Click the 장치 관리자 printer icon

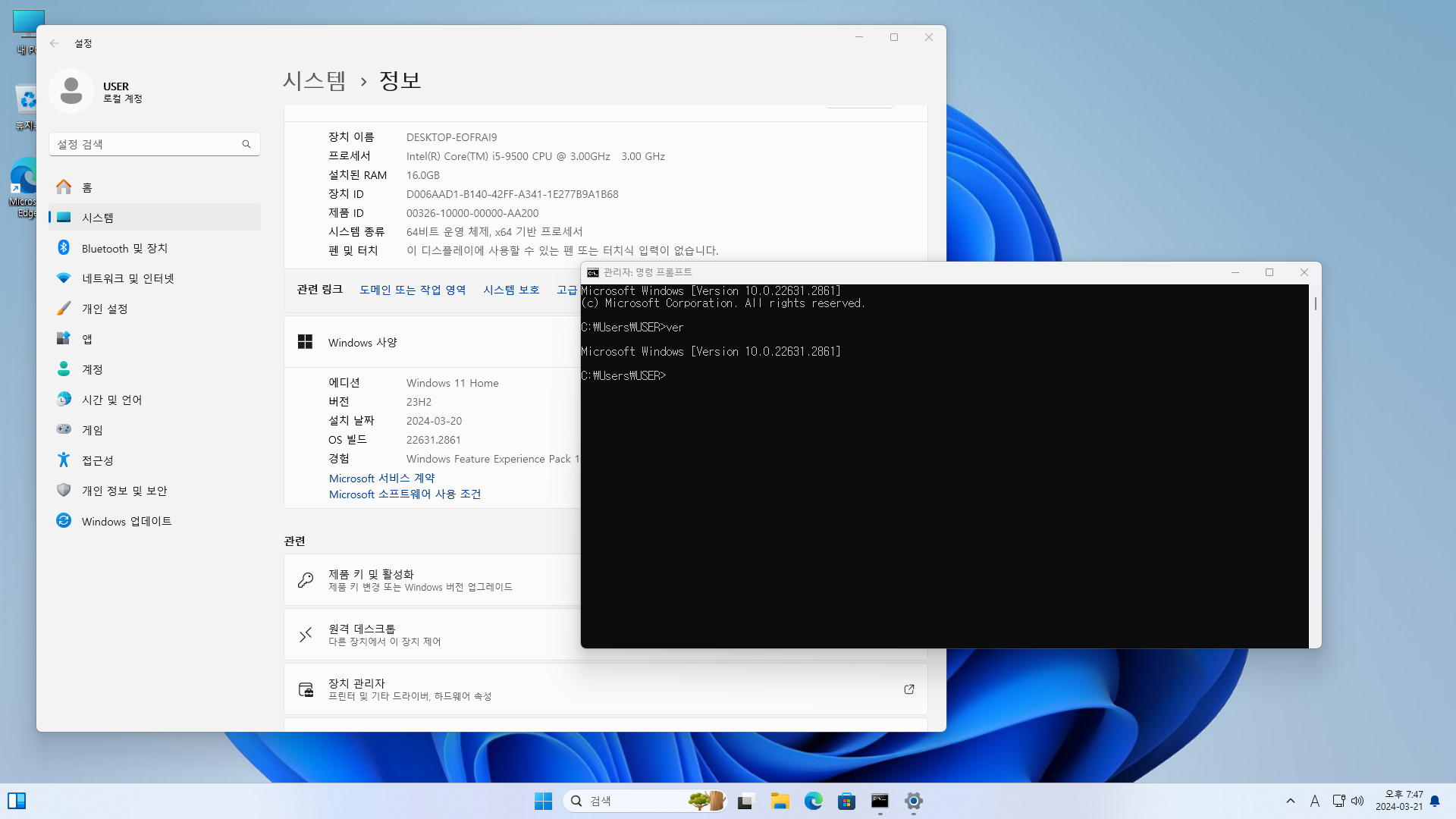[x=306, y=689]
